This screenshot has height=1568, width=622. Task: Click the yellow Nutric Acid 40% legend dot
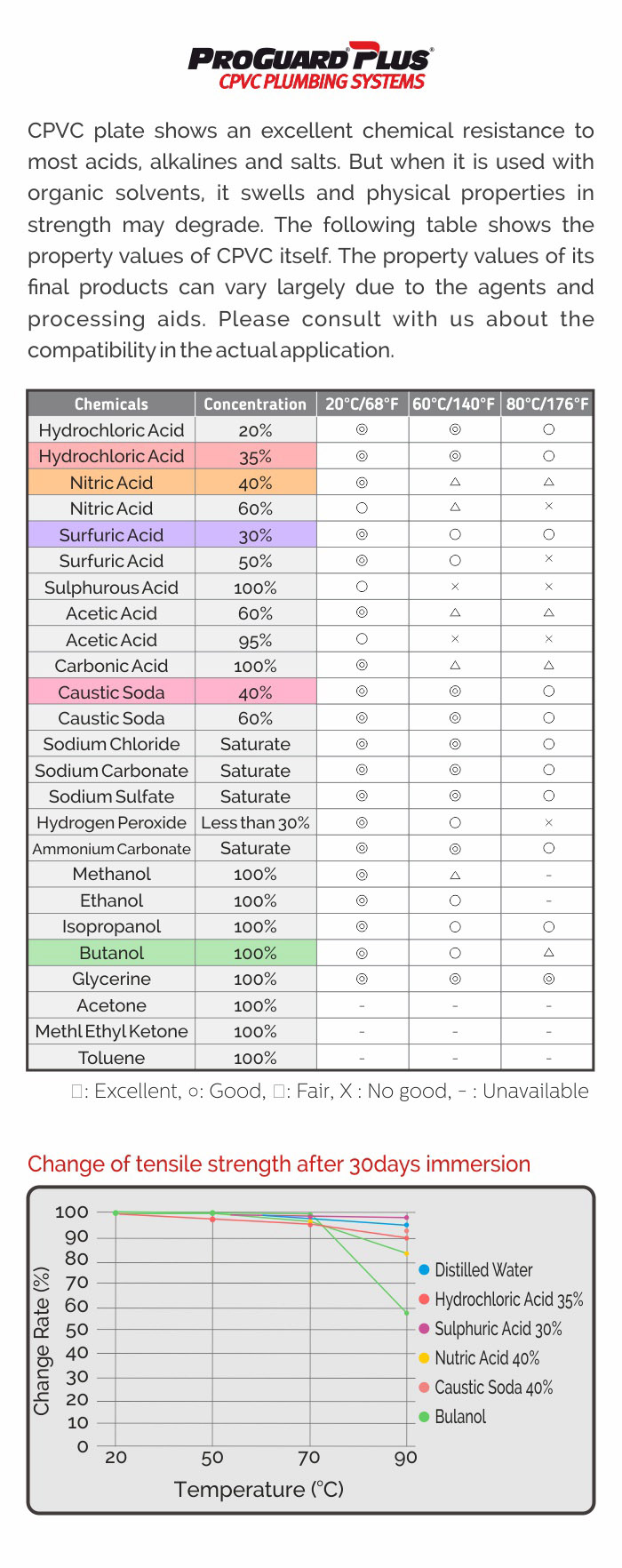point(425,1357)
